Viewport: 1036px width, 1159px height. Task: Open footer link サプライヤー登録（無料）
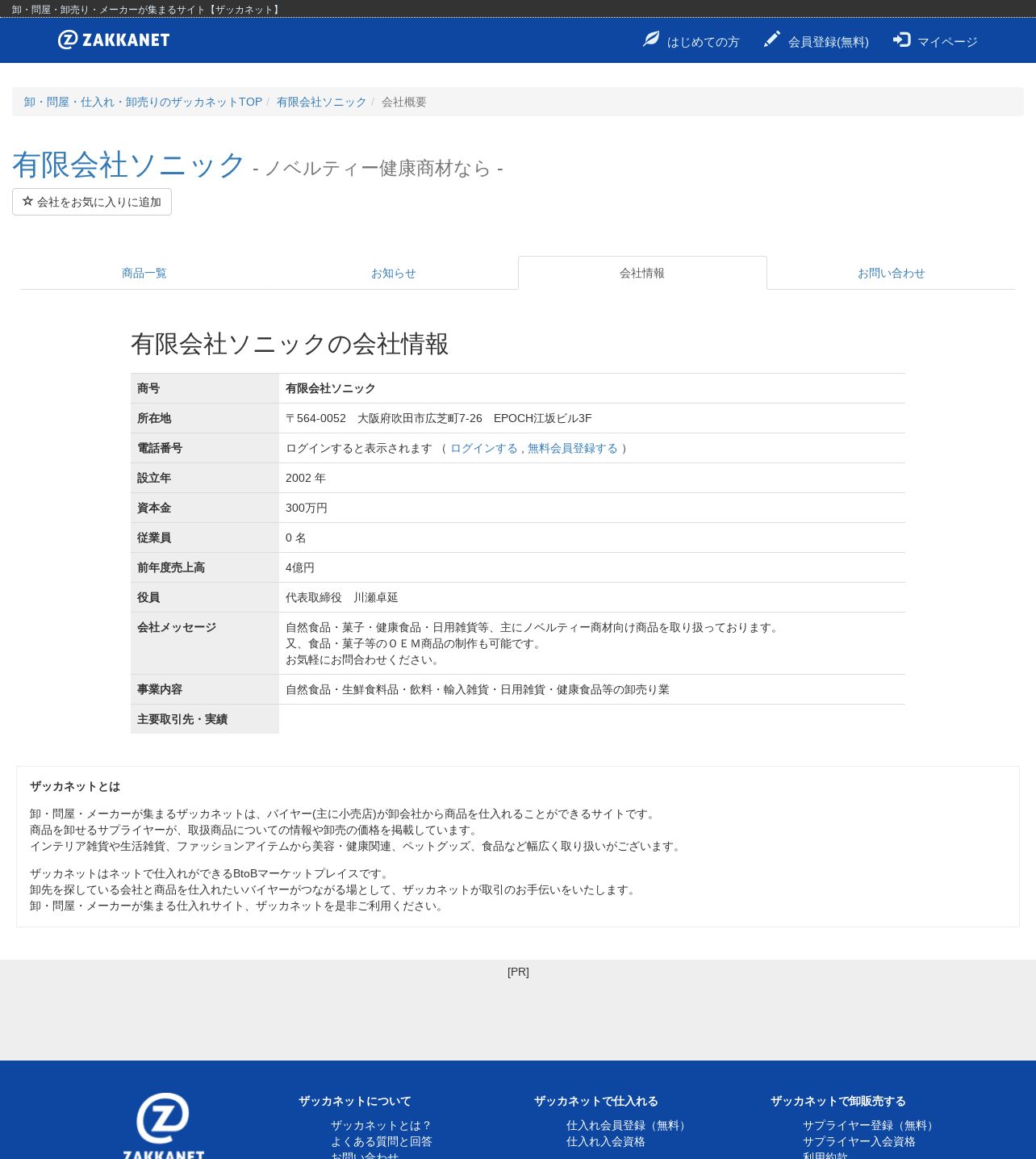(x=870, y=1125)
